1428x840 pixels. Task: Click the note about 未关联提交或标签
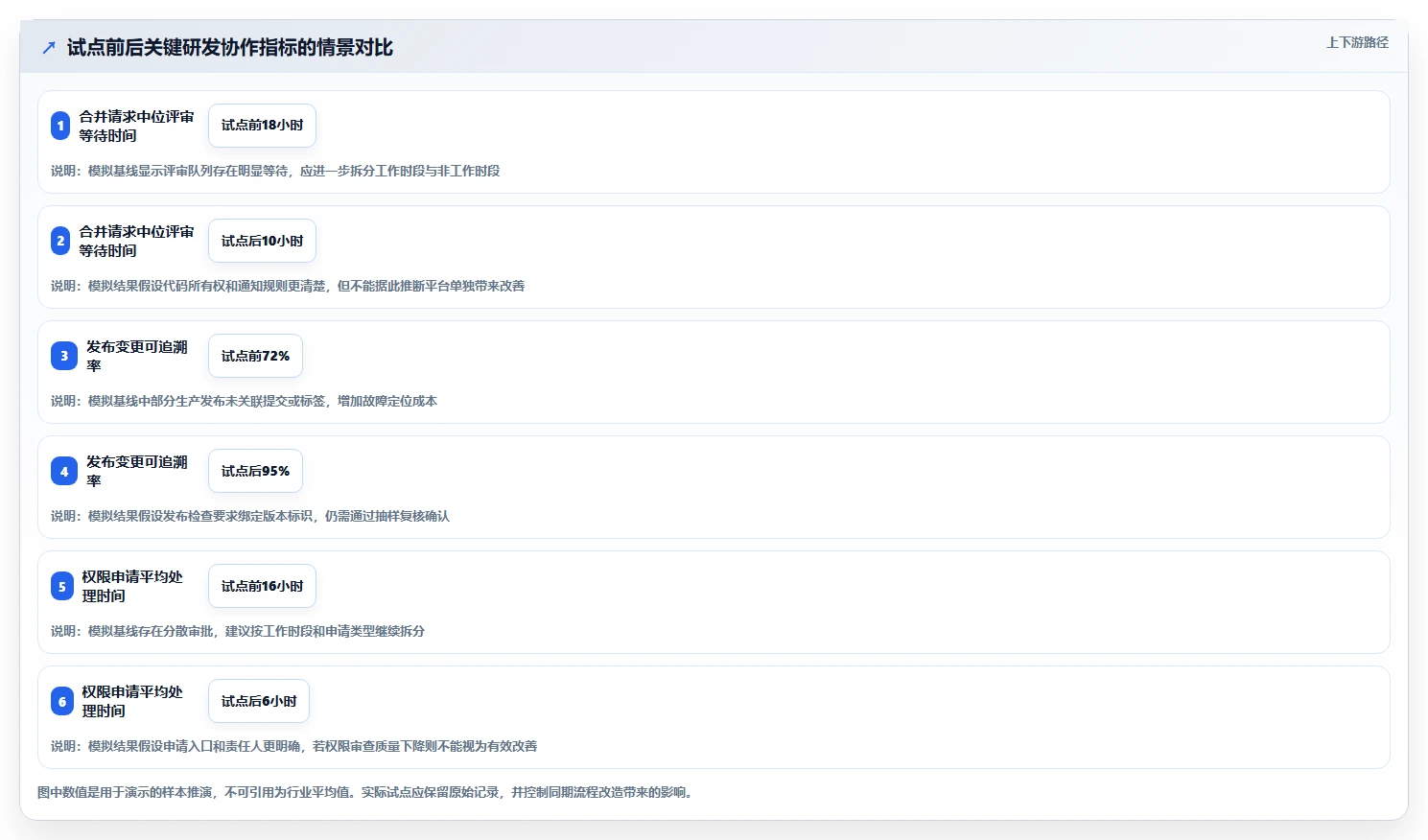244,401
